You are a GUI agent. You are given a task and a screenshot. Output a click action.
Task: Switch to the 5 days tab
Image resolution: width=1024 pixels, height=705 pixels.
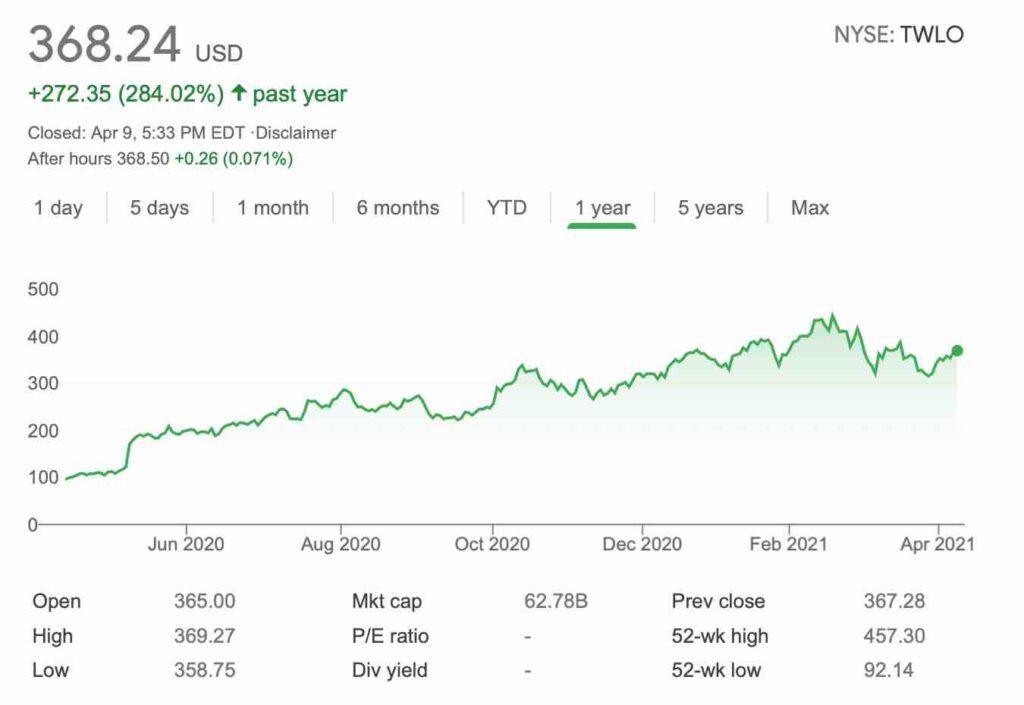click(x=159, y=208)
